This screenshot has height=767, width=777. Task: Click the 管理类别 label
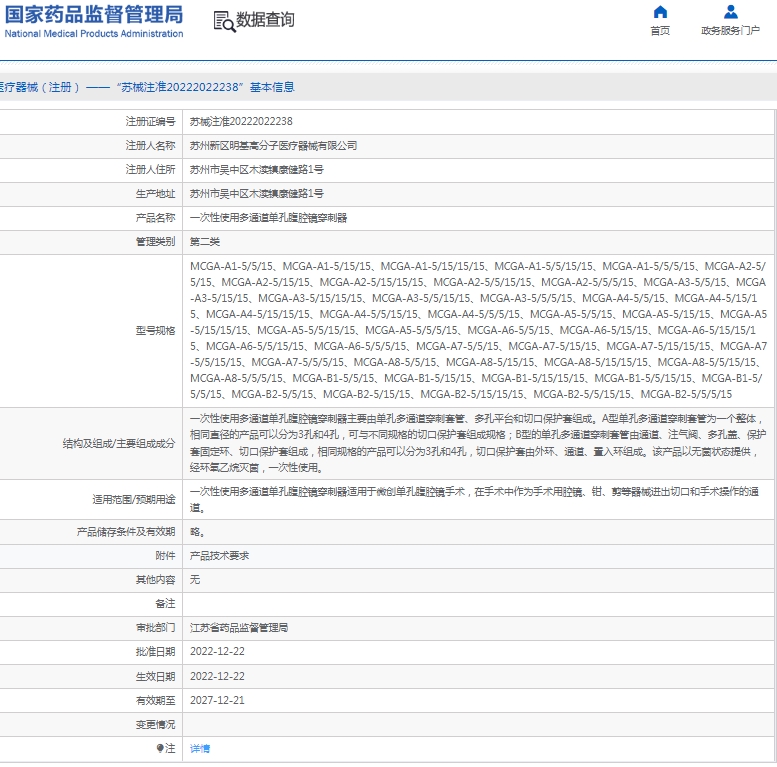click(156, 242)
